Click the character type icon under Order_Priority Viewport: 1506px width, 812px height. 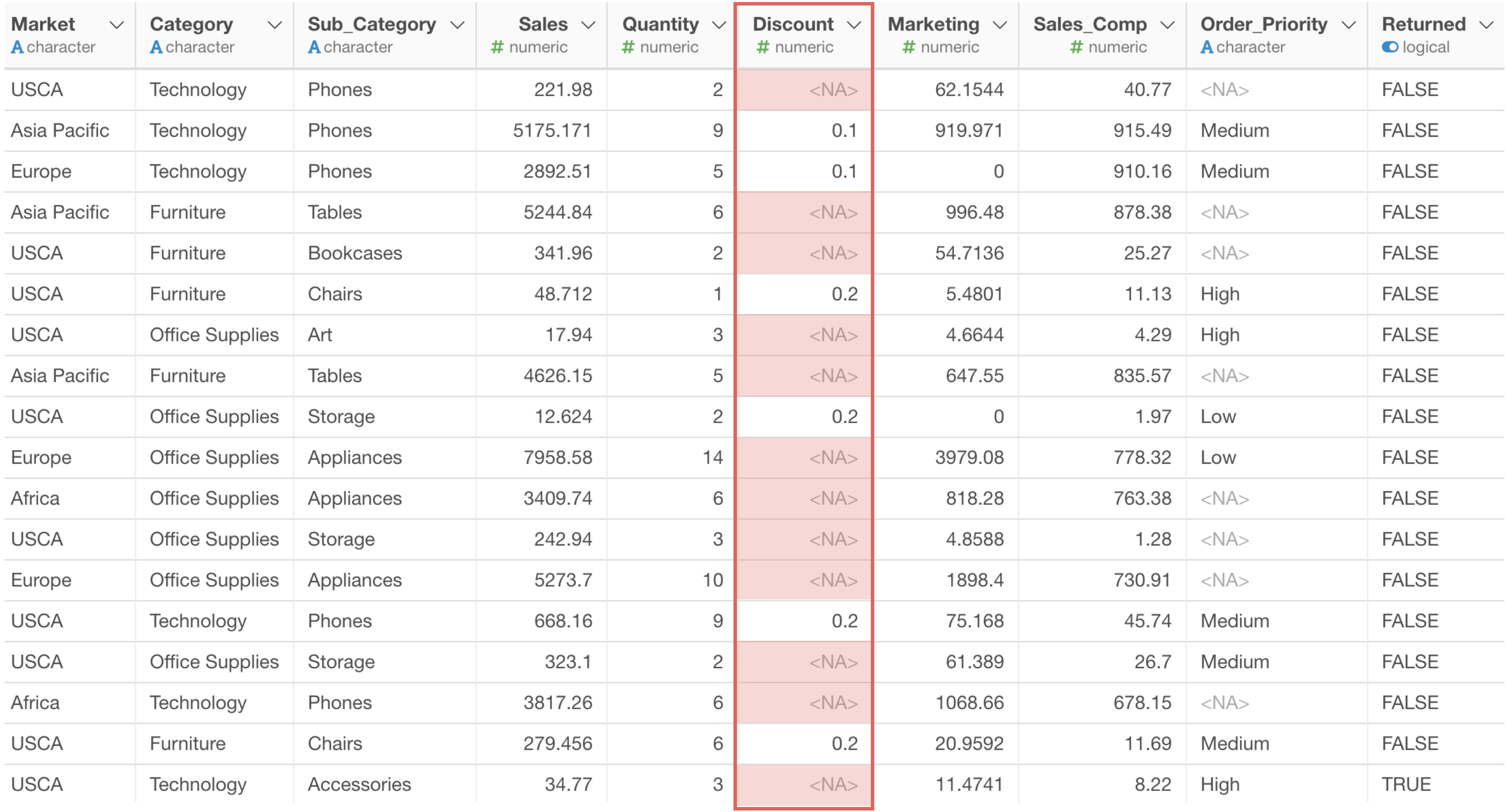point(1207,47)
